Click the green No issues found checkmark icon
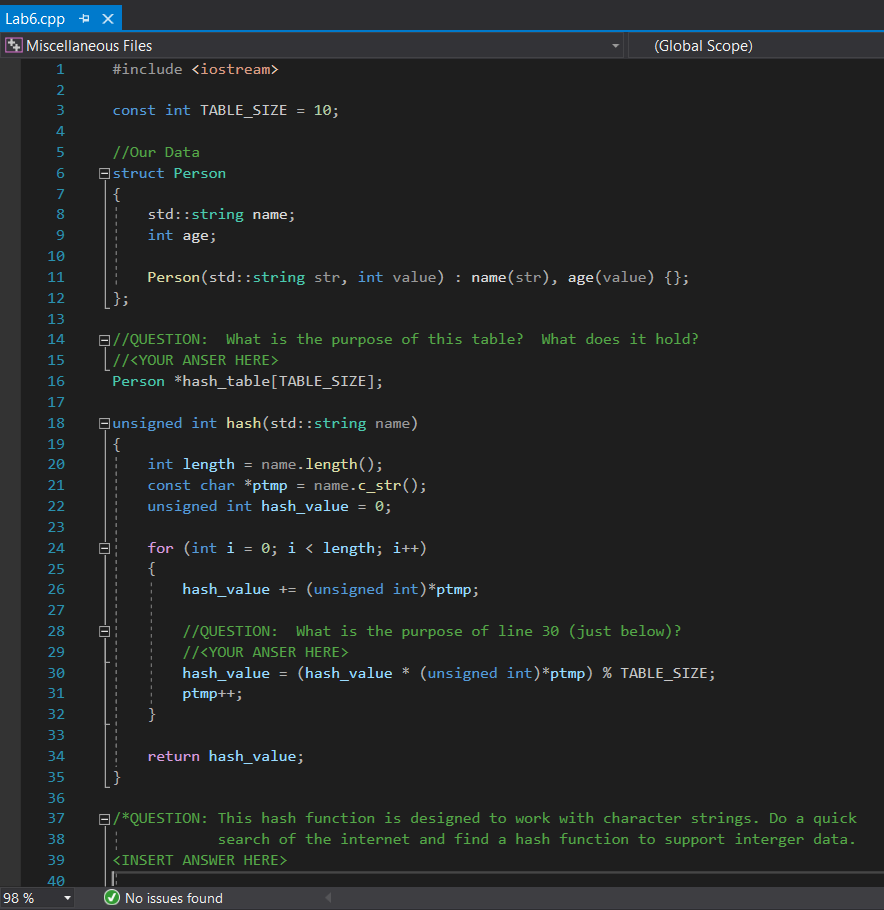 (x=112, y=897)
